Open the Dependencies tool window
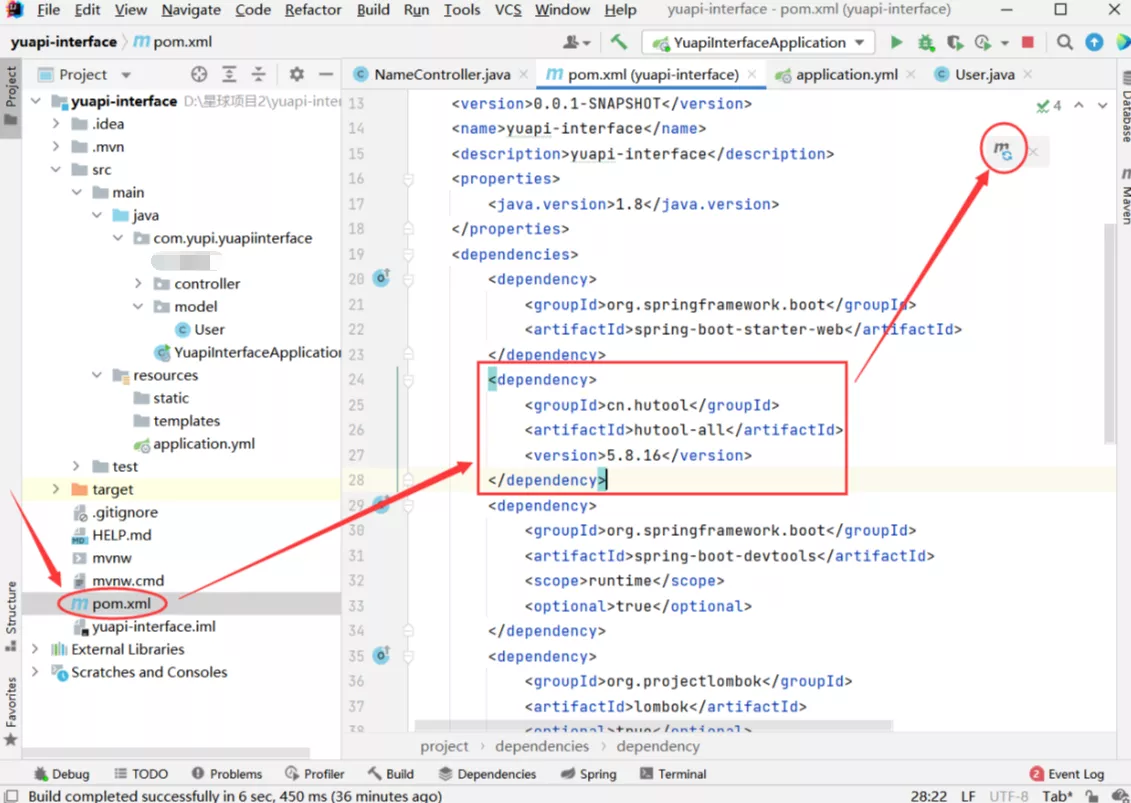Viewport: 1131px width, 803px height. (488, 774)
